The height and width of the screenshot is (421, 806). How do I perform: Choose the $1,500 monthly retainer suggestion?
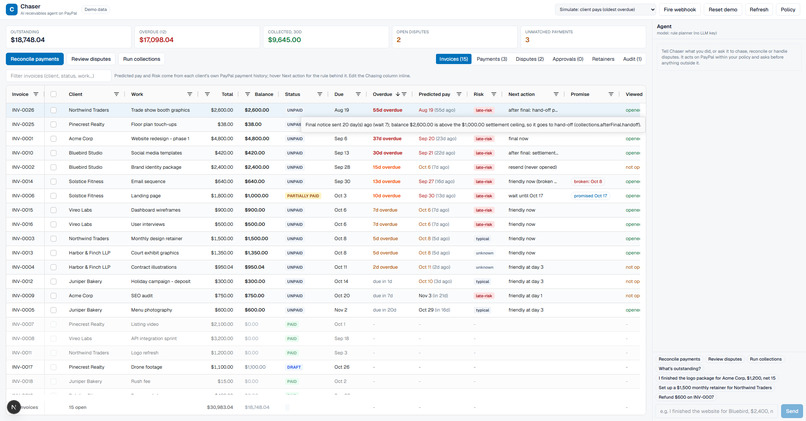coord(715,388)
